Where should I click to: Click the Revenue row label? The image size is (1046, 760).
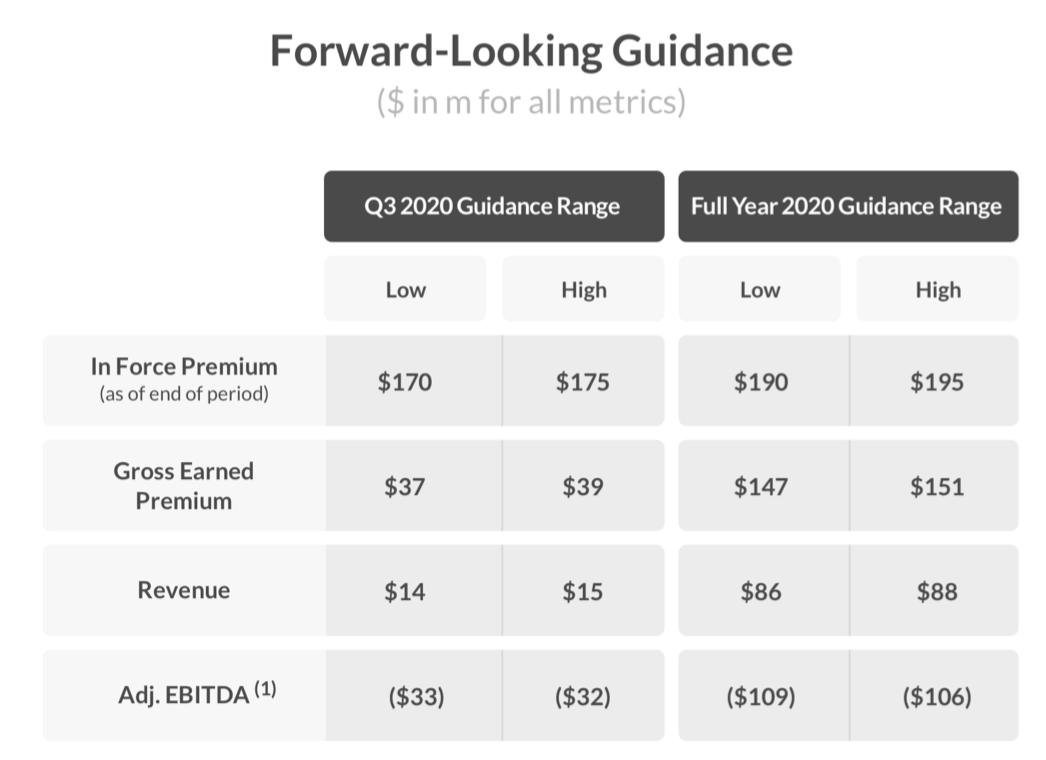coord(184,590)
